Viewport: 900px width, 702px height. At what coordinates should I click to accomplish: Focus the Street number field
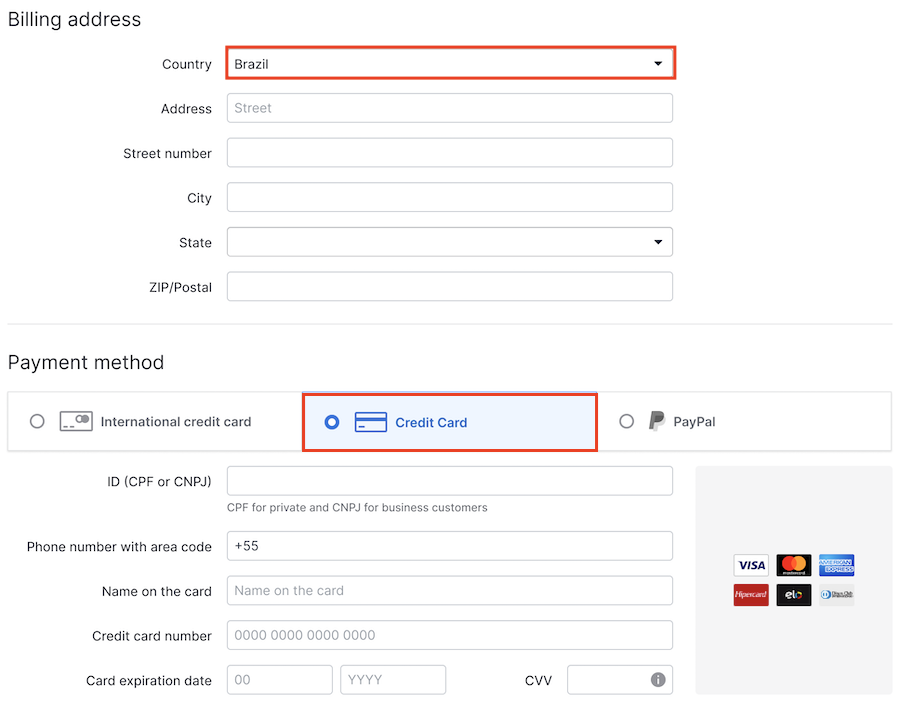[449, 153]
